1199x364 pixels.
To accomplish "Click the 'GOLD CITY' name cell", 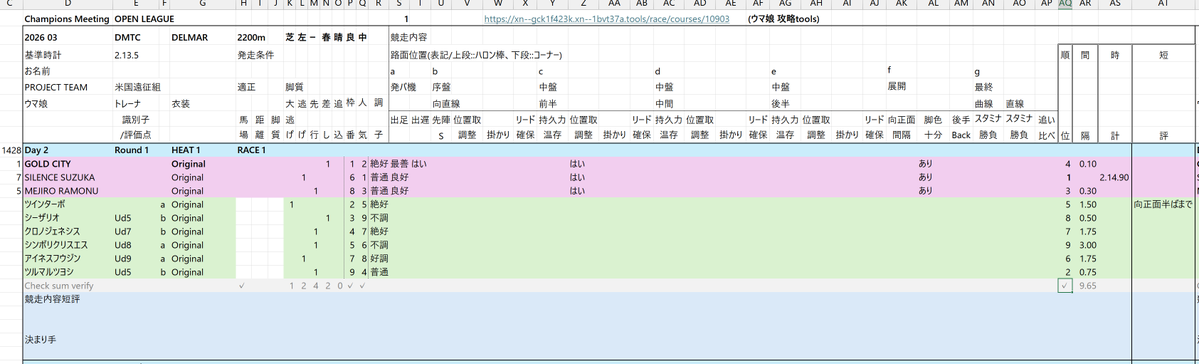I will point(48,164).
